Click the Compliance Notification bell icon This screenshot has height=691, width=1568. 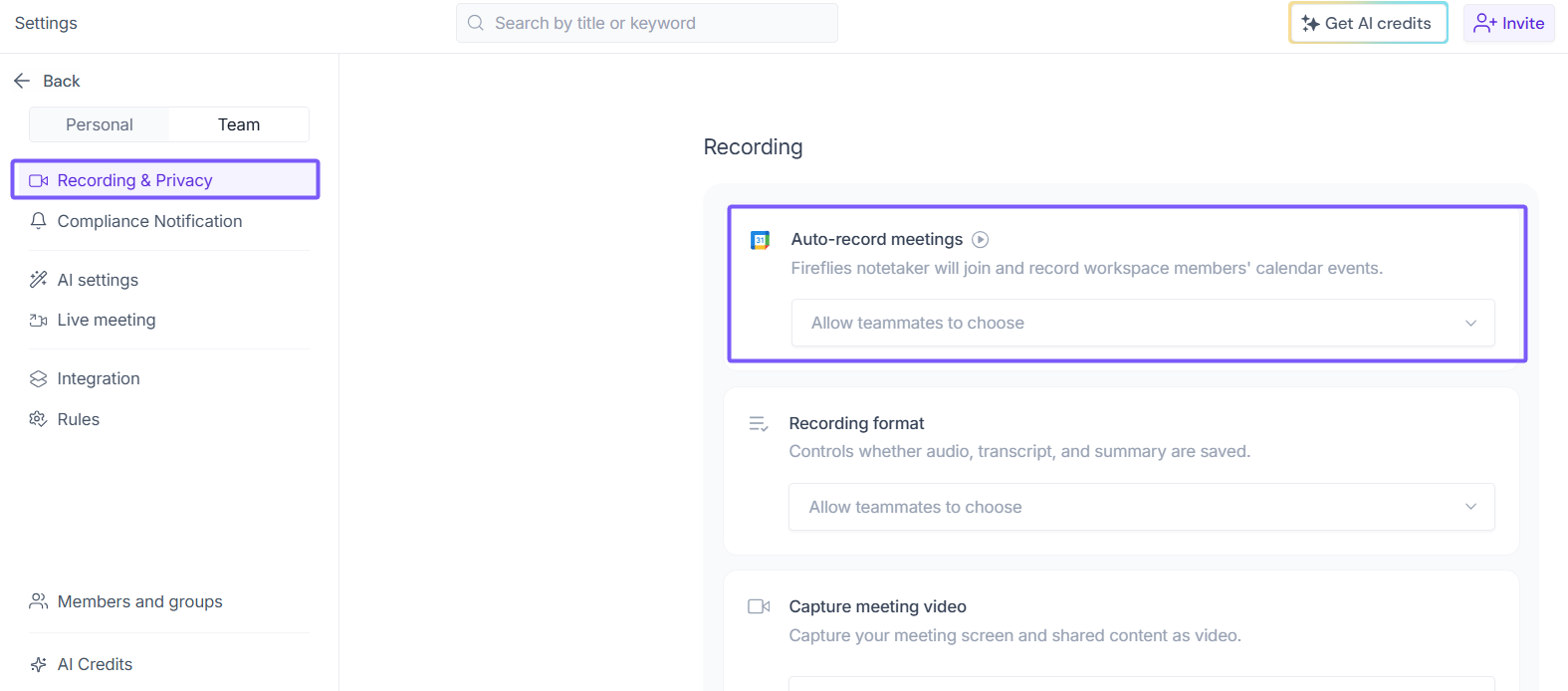point(38,221)
